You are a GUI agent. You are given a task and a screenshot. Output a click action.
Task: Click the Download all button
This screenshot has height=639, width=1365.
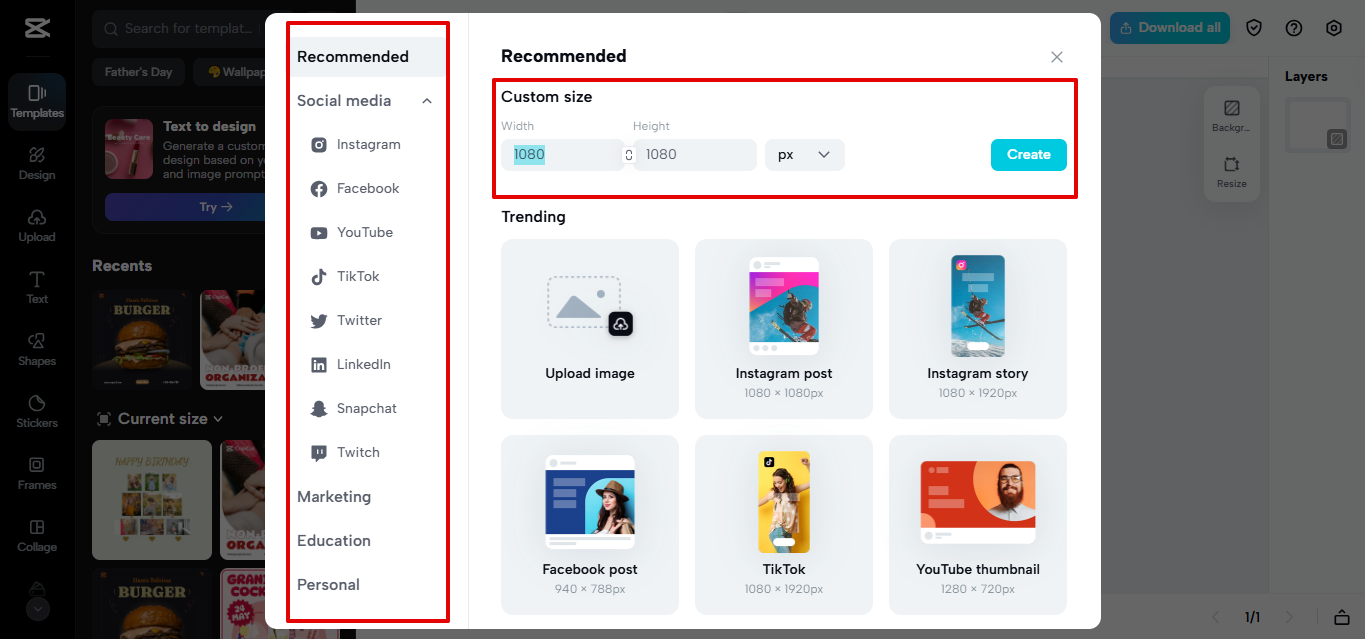tap(1169, 27)
